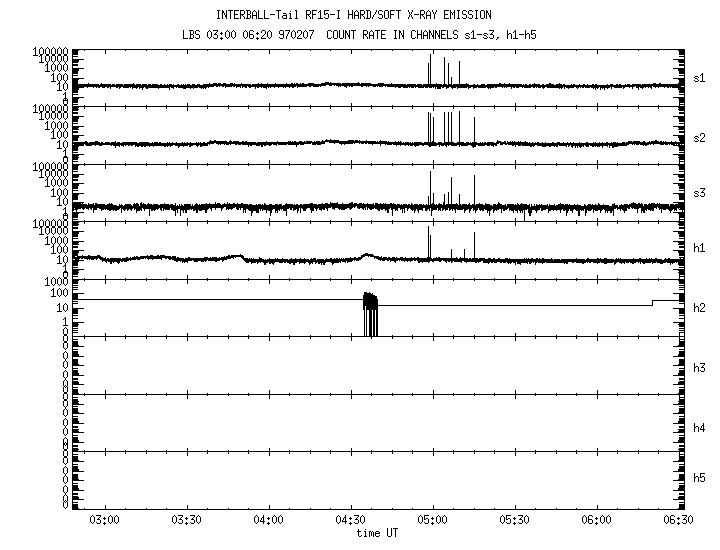Click the 05:30 time axis label
This screenshot has width=720, height=550.
(514, 521)
